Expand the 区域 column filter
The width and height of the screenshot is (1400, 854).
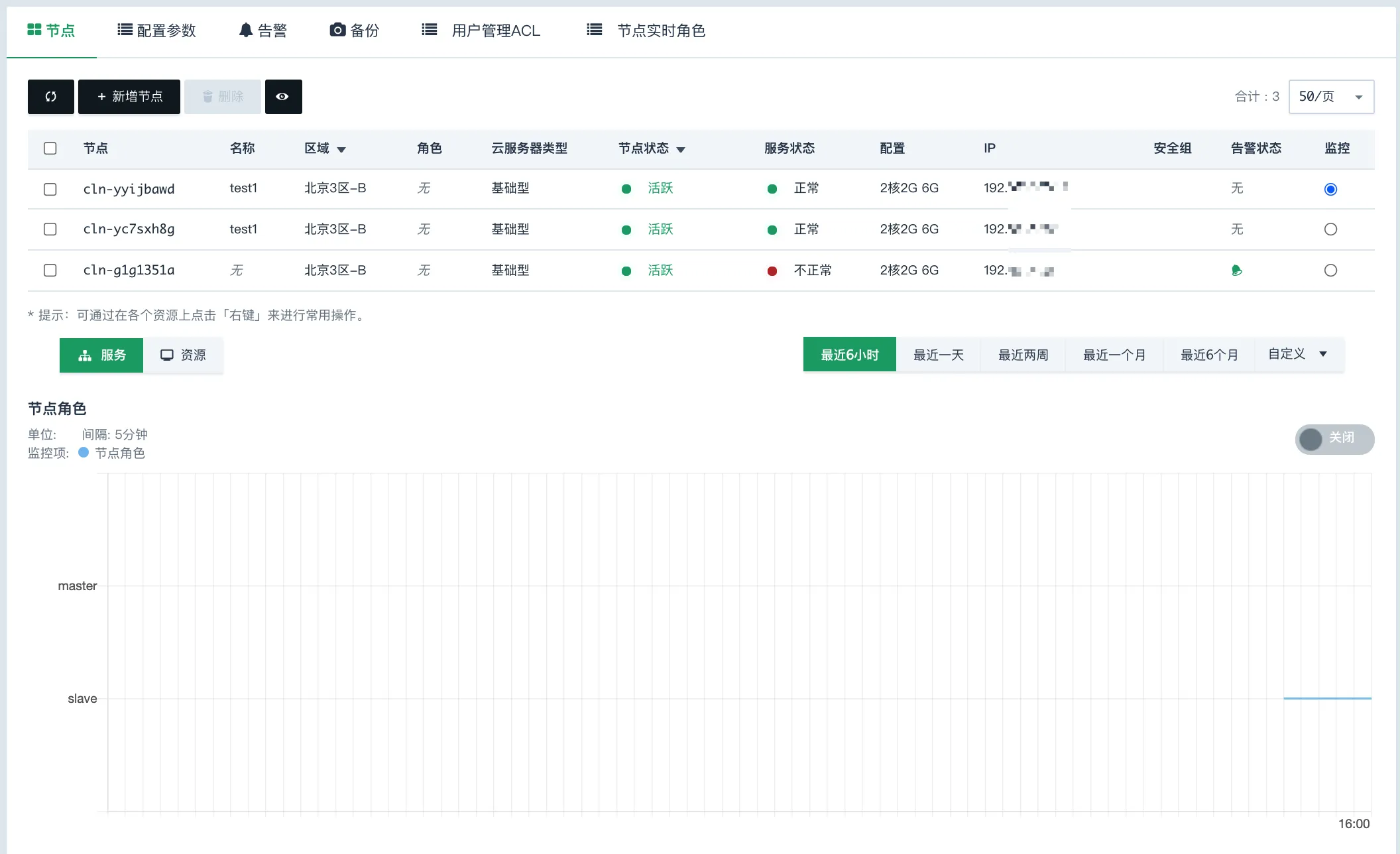[x=341, y=149]
